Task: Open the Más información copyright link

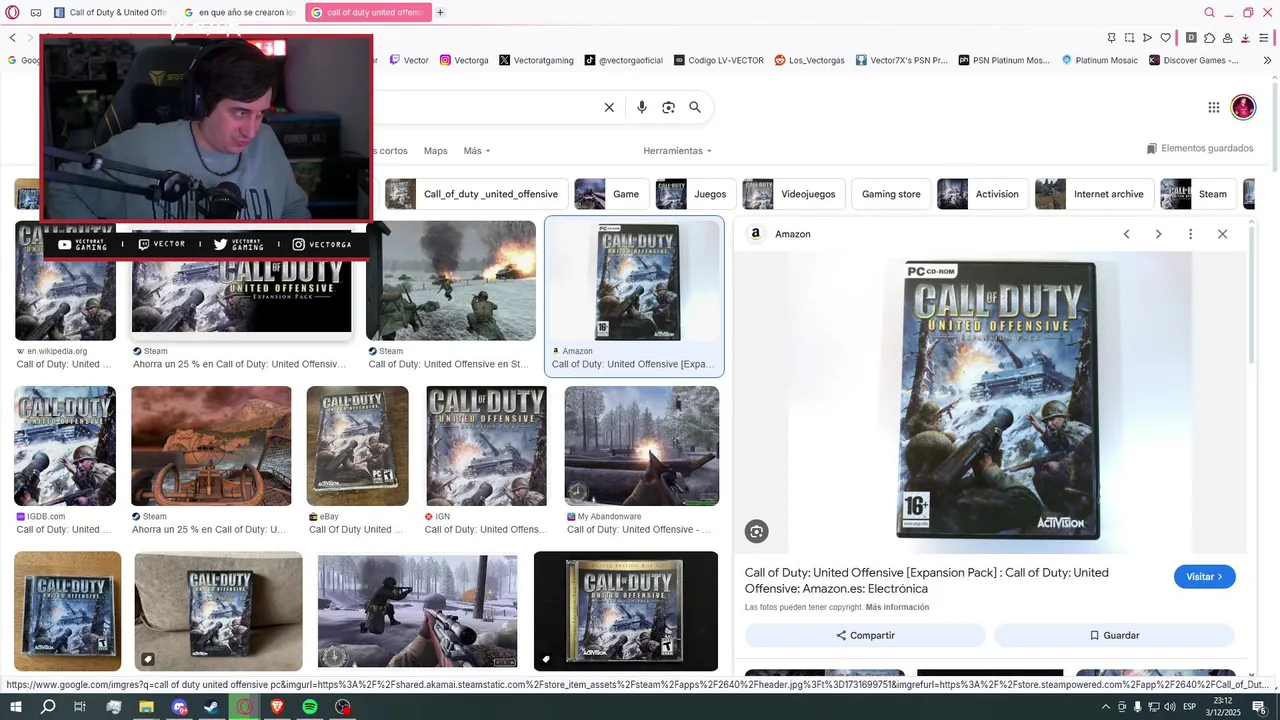Action: pos(897,607)
